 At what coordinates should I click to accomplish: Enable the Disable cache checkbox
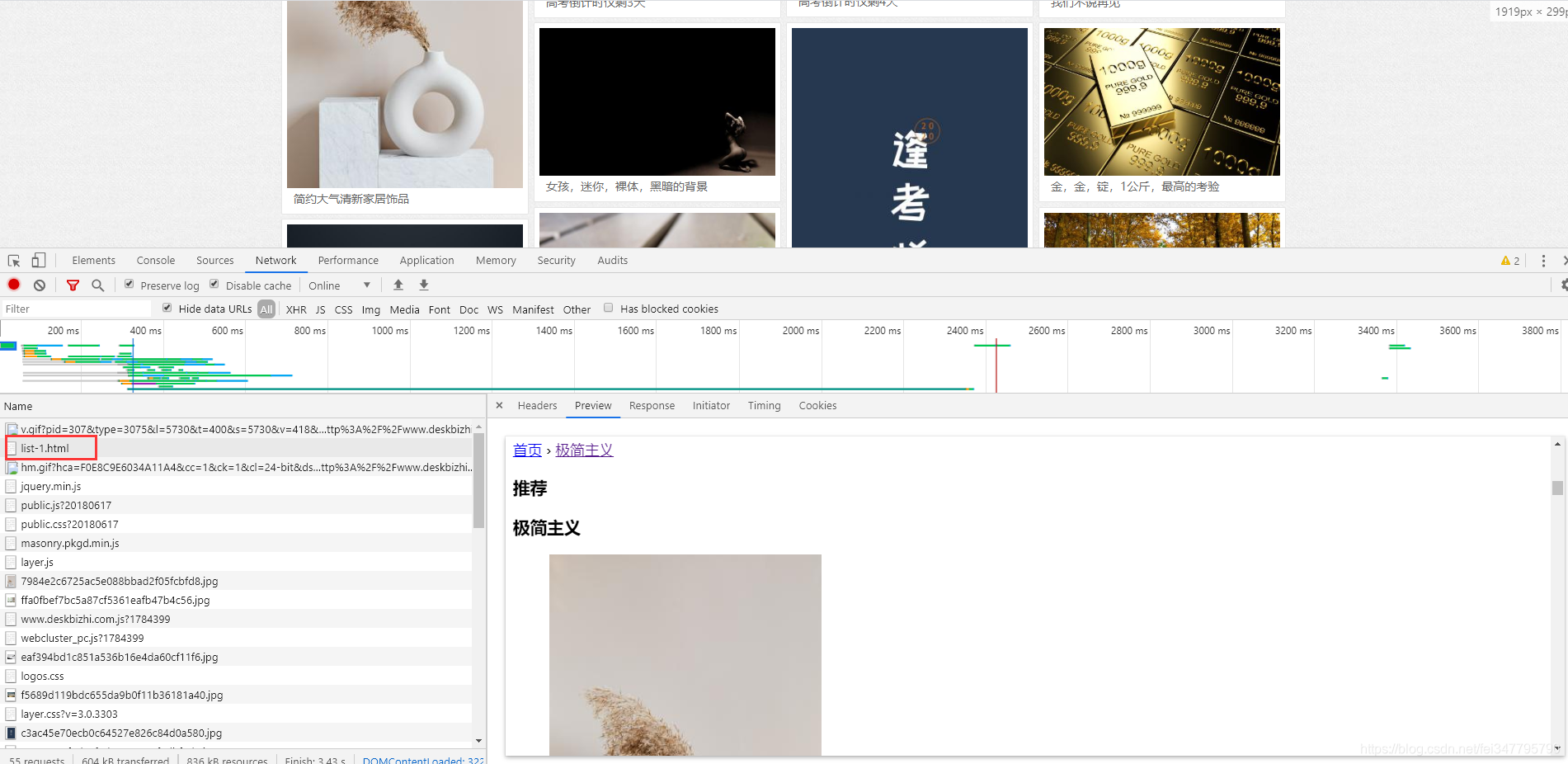click(x=214, y=283)
